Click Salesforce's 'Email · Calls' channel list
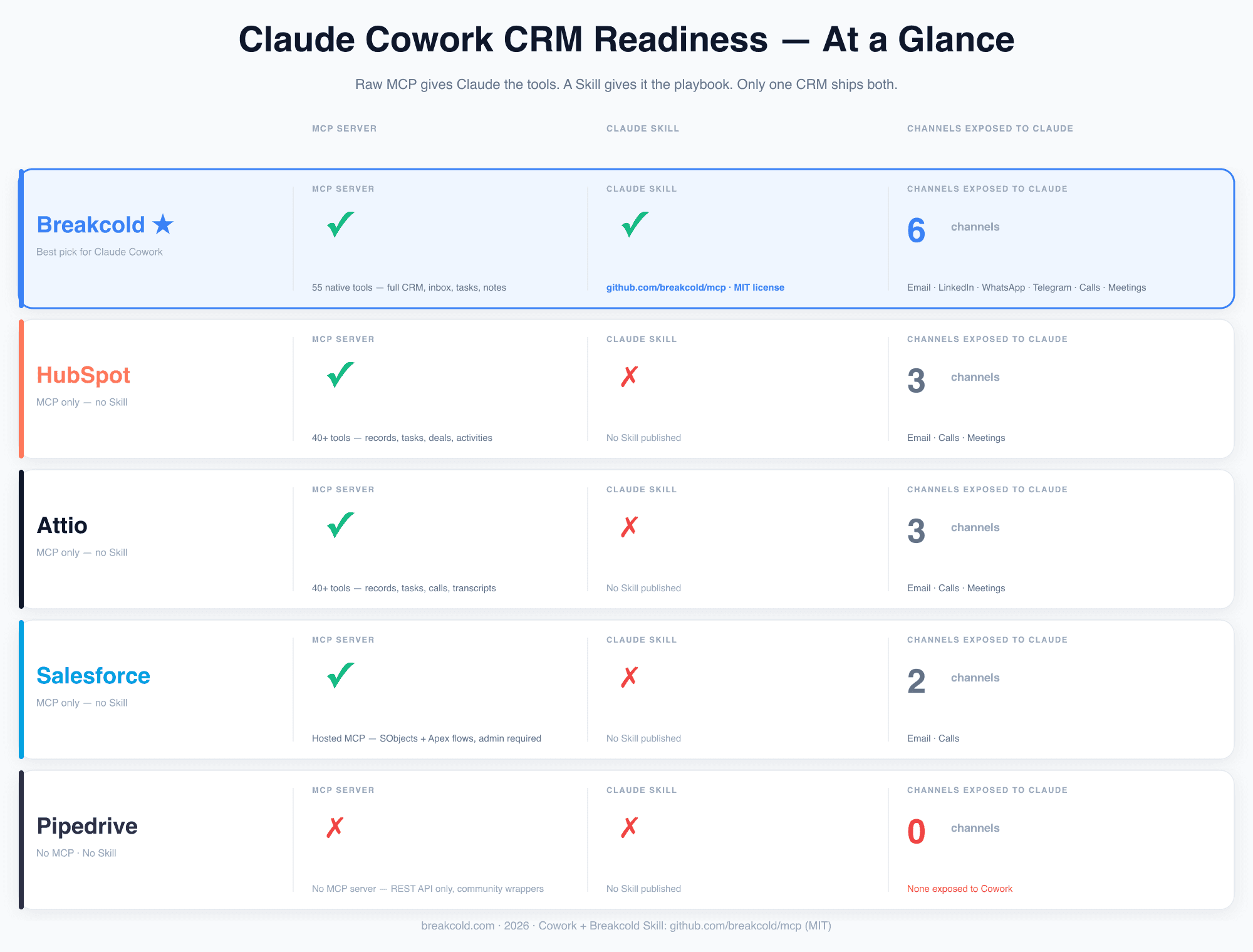Viewport: 1253px width, 952px height. [x=933, y=738]
